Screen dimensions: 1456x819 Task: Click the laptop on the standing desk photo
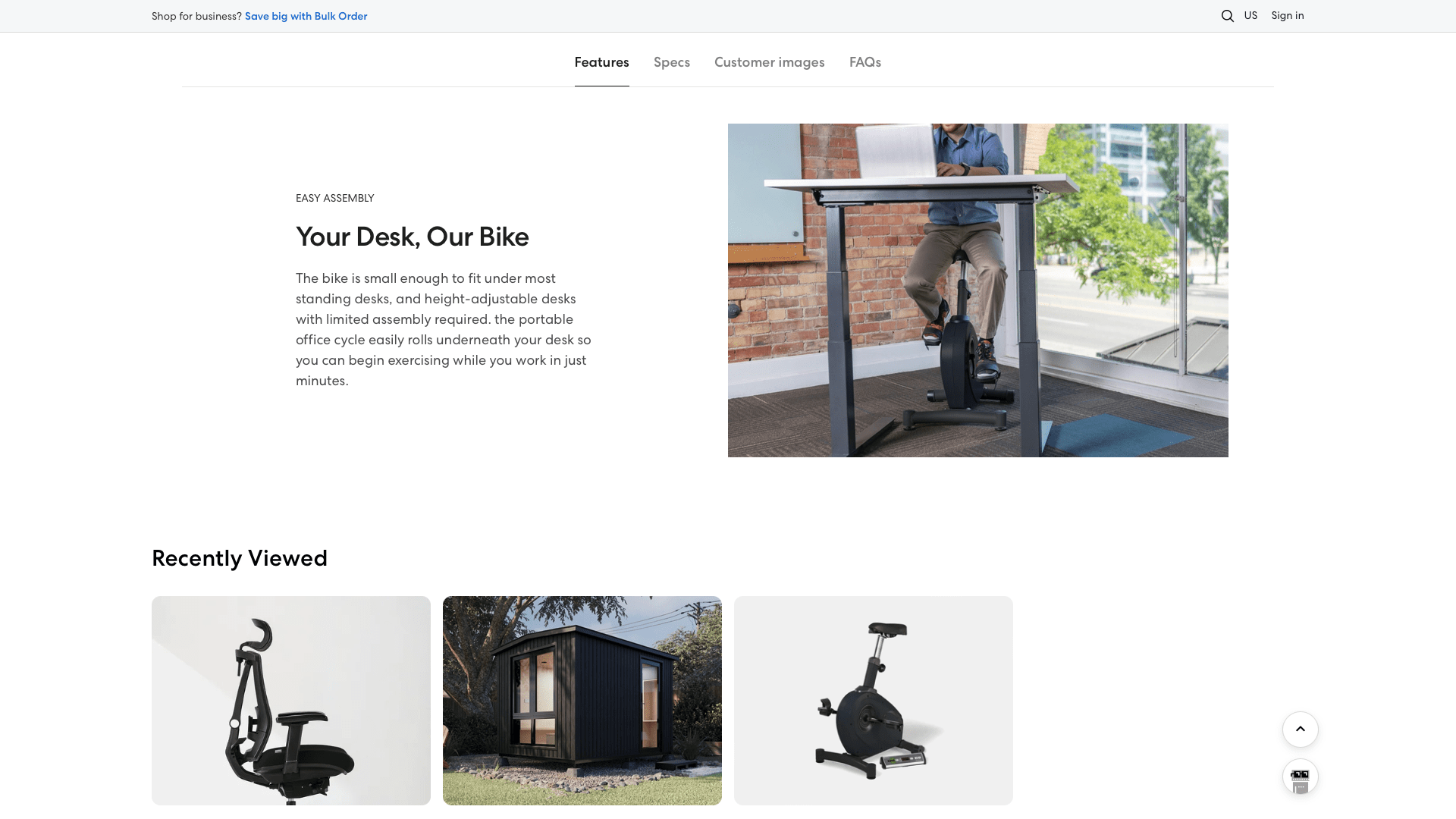coord(897,150)
